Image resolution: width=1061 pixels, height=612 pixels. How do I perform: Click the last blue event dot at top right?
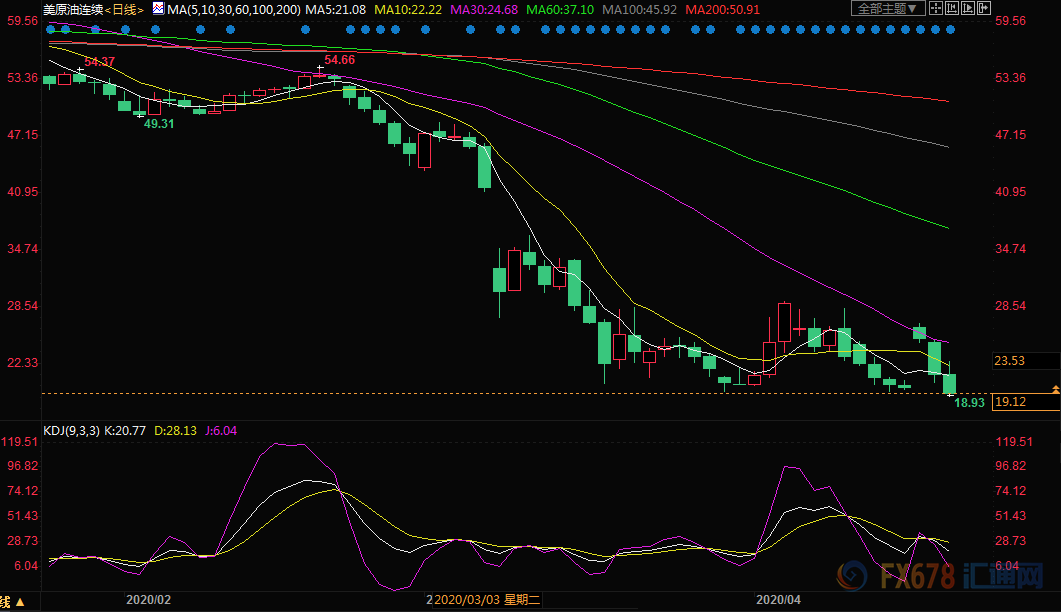point(951,29)
